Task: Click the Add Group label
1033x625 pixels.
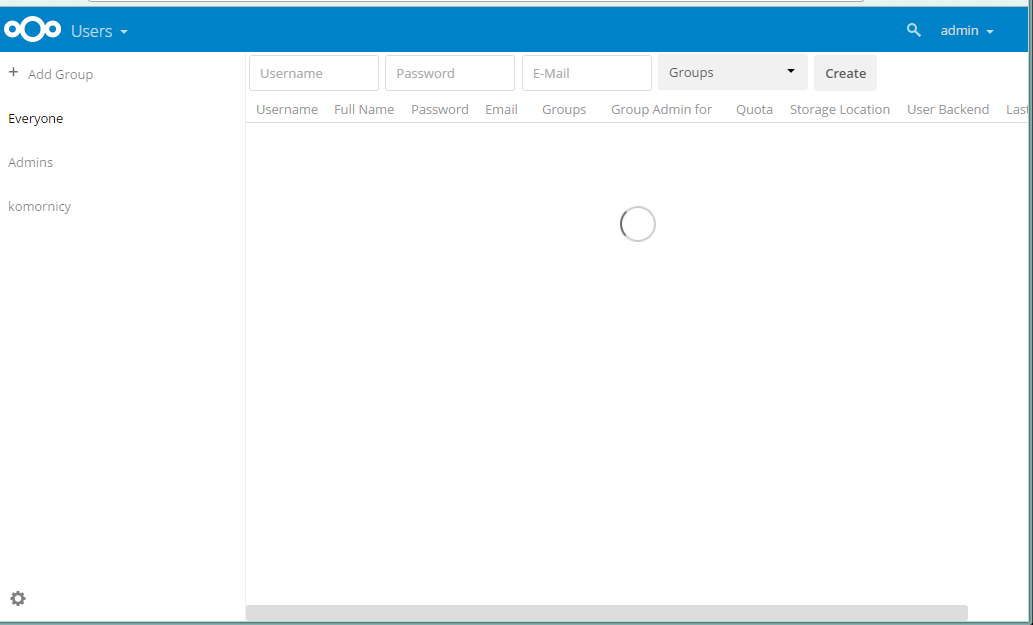Action: pyautogui.click(x=61, y=74)
